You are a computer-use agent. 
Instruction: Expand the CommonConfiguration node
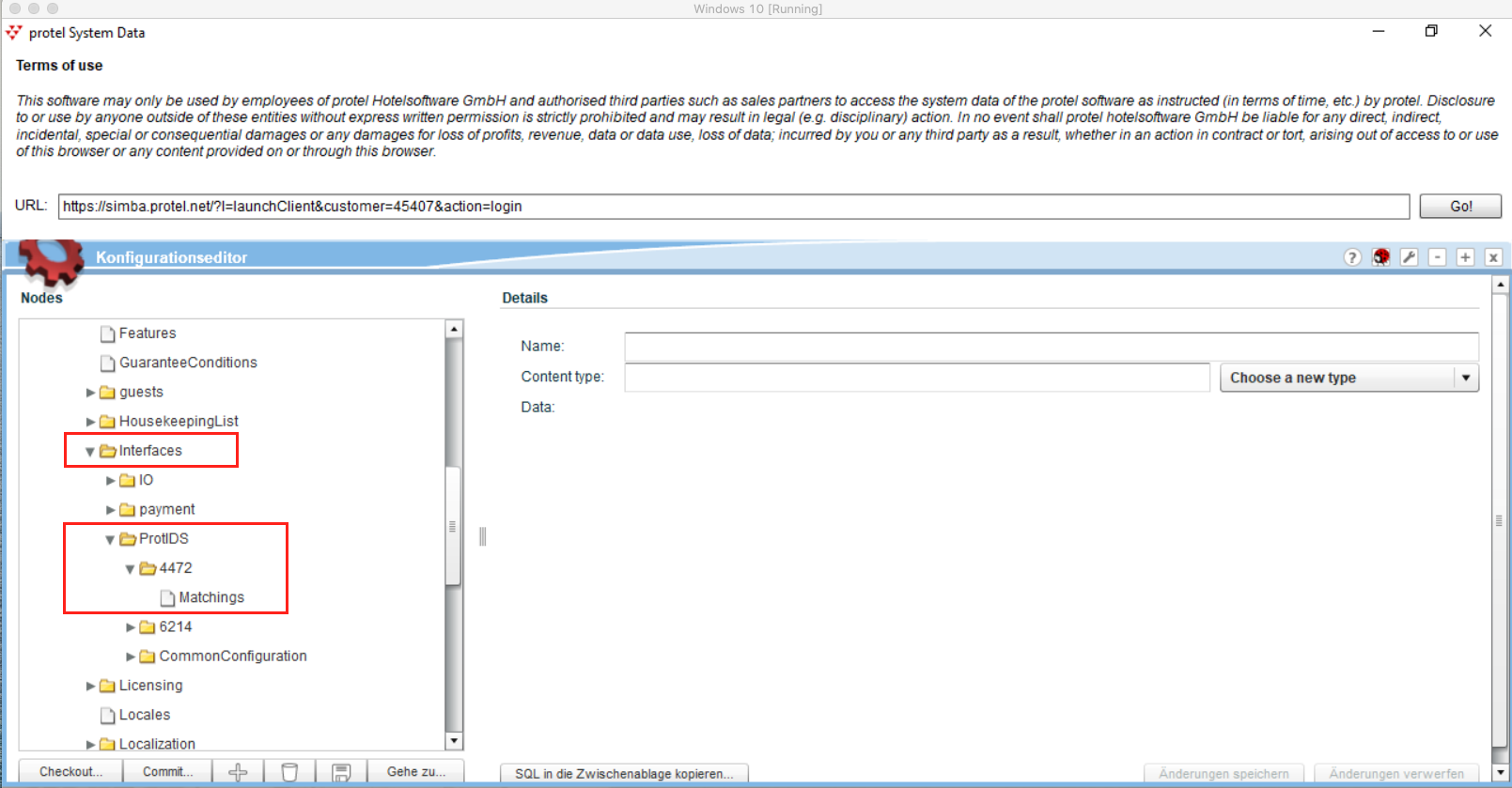point(131,657)
